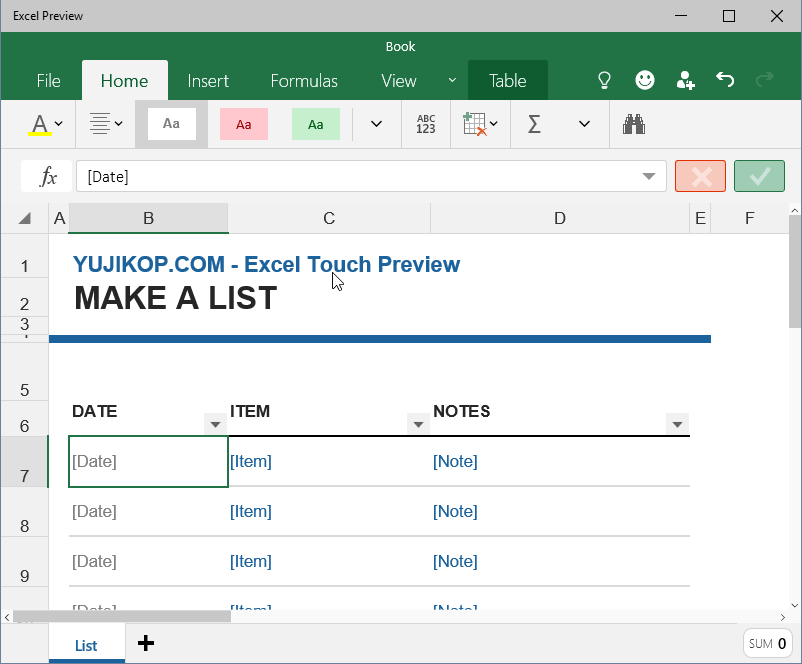Cancel the formula entry with red X

click(700, 176)
